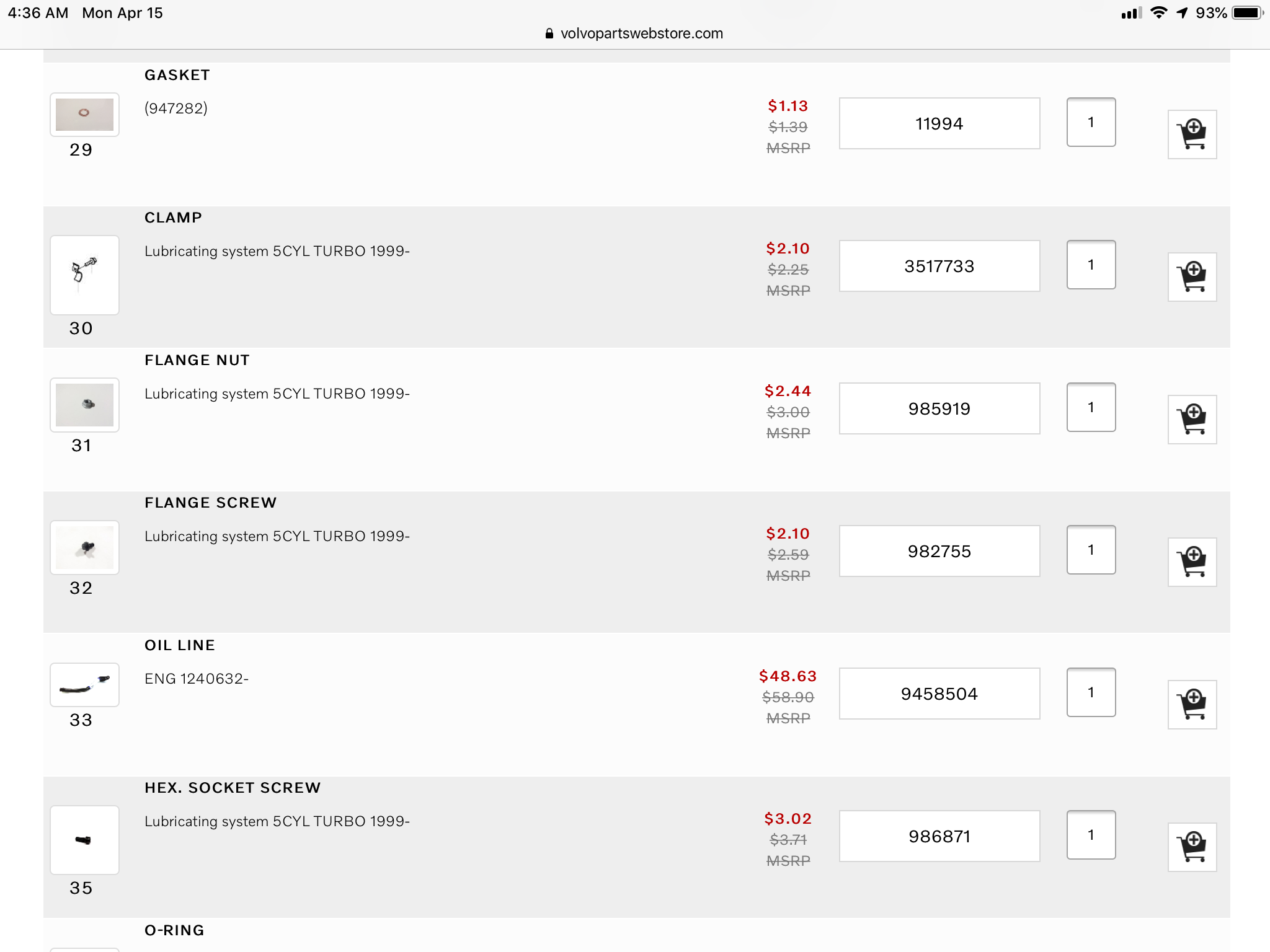The image size is (1270, 952).
Task: Open clamp part number 3517733
Action: (x=939, y=266)
